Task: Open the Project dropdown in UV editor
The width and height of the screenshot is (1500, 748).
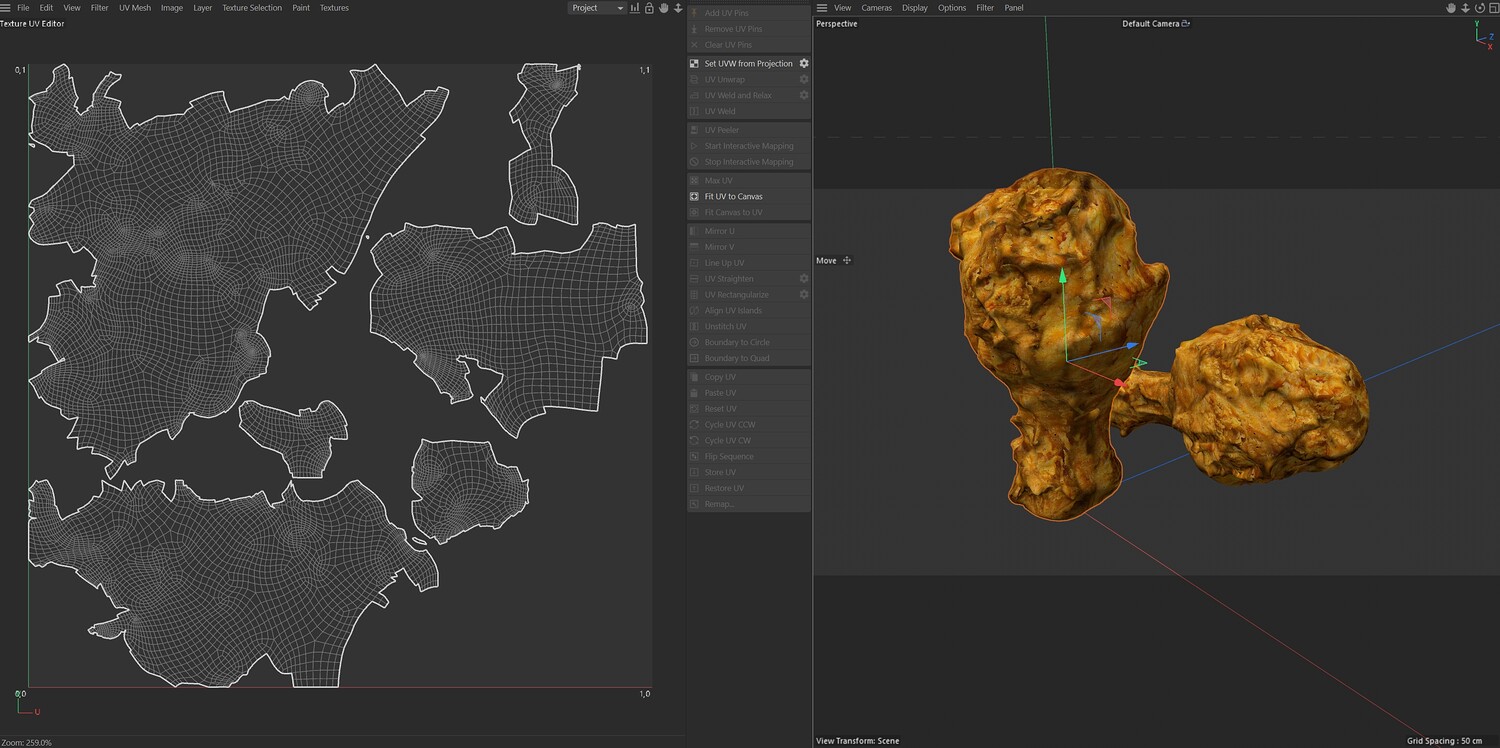Action: tap(597, 8)
